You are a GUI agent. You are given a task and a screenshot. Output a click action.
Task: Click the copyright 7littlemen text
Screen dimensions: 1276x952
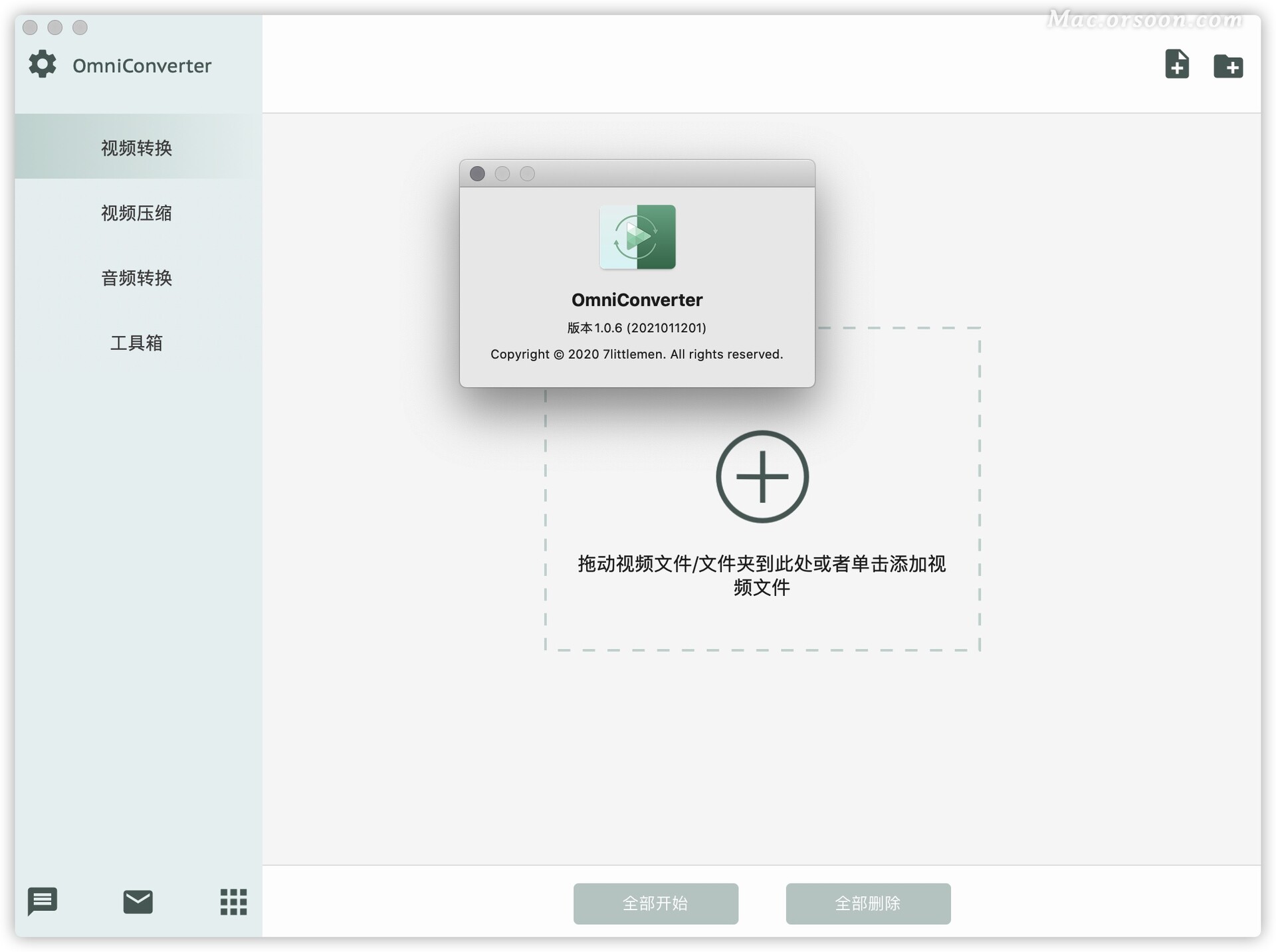click(x=637, y=354)
